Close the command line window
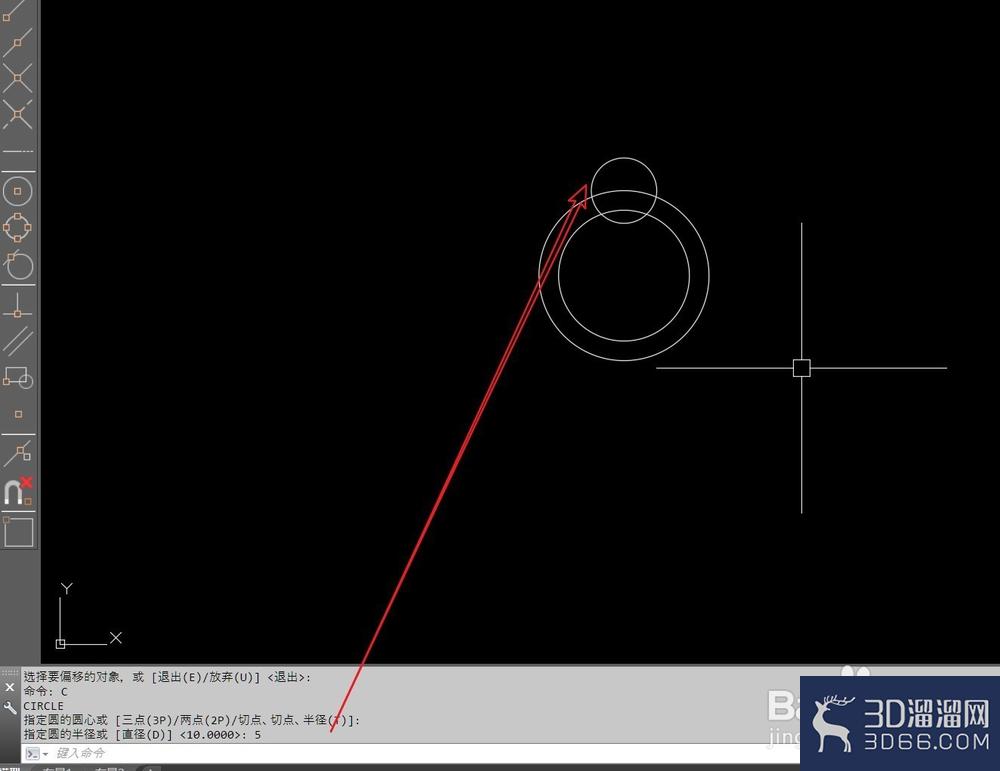Image resolution: width=1000 pixels, height=771 pixels. point(10,687)
